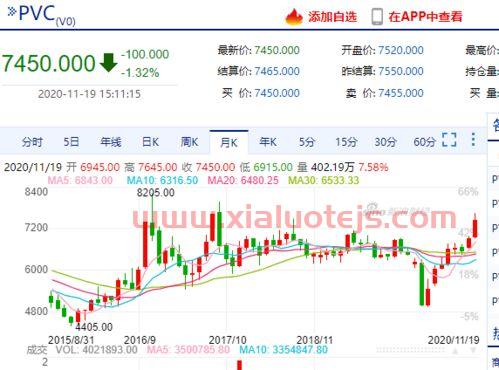Switch to the 30分 chart
The width and height of the screenshot is (499, 370).
[385, 142]
